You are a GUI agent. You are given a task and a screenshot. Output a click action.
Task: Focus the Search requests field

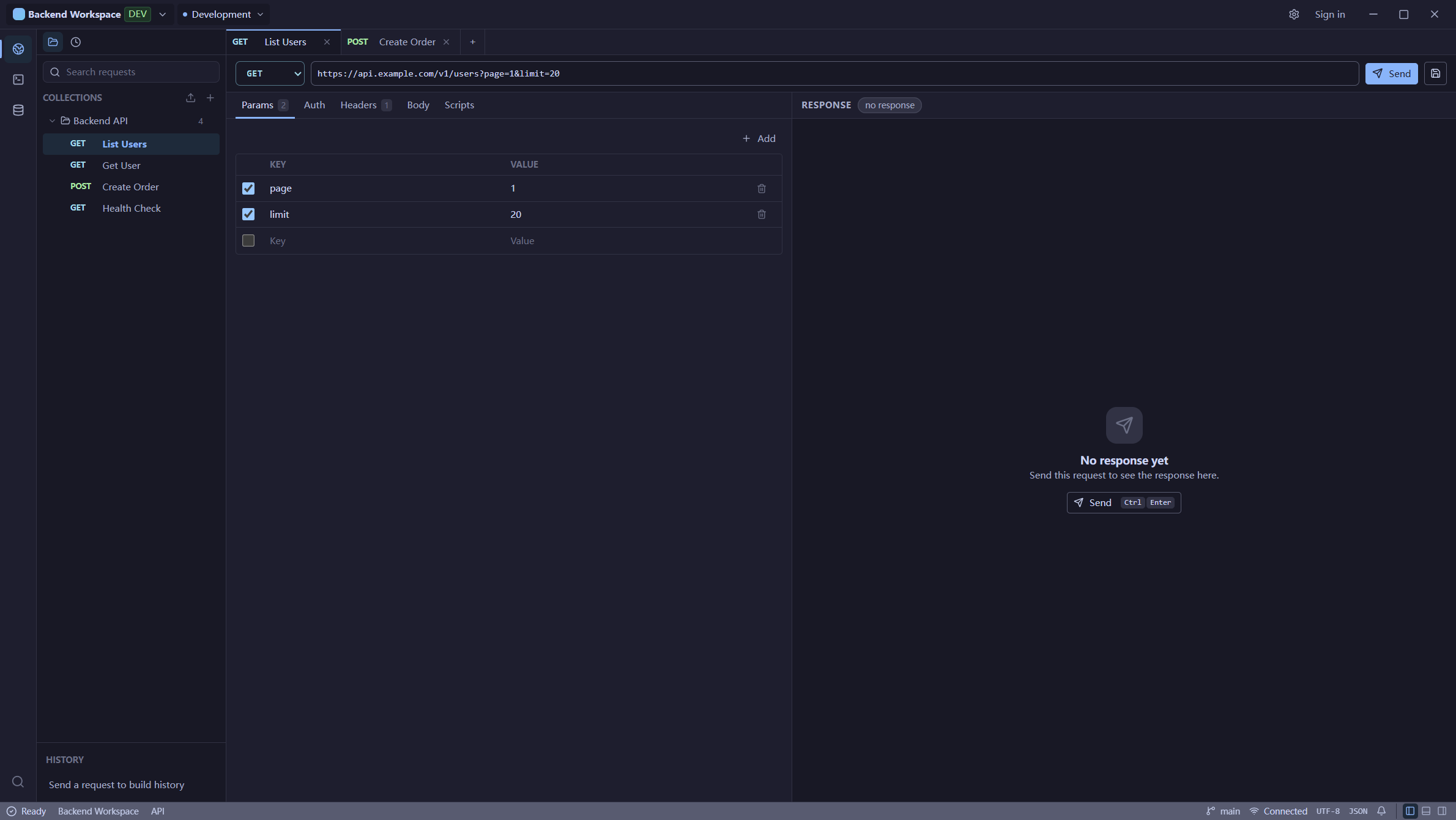click(131, 72)
